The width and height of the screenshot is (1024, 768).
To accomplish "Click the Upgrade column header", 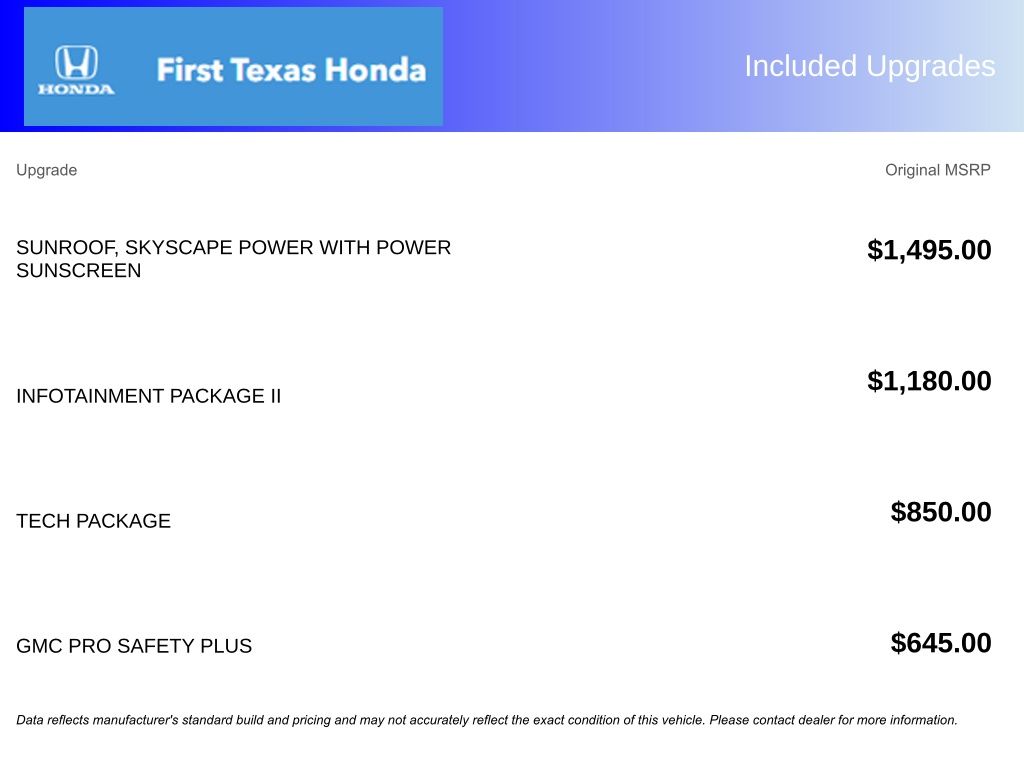I will [x=46, y=170].
